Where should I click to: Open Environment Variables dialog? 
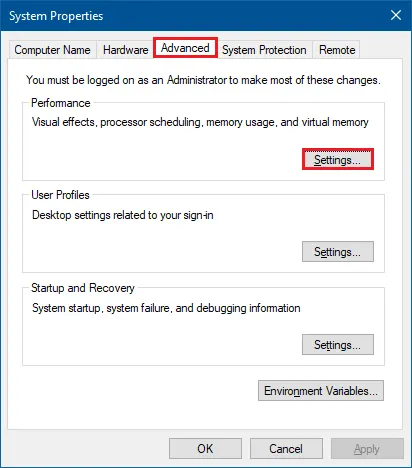coord(321,390)
